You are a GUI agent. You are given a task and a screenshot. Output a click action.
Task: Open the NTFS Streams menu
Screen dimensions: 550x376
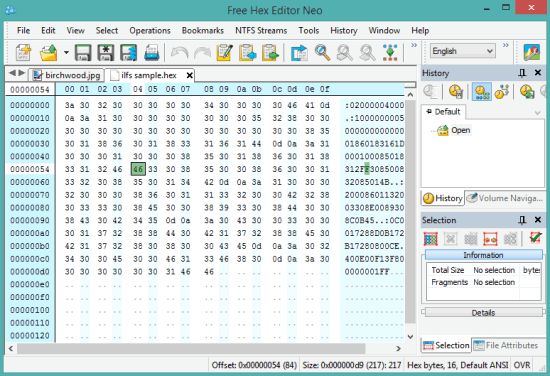coord(261,31)
